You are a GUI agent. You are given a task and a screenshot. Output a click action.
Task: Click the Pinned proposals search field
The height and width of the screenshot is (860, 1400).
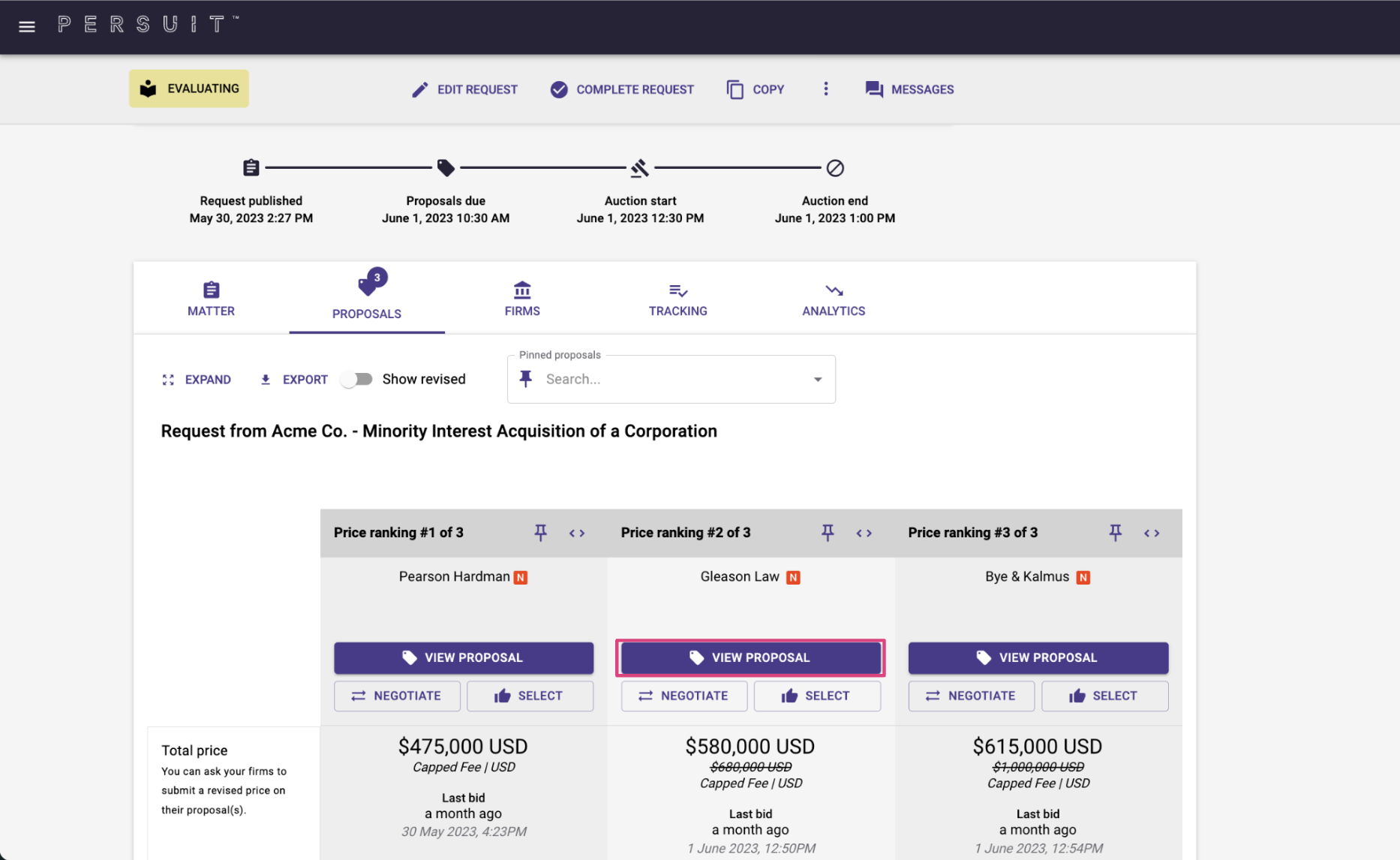click(671, 379)
